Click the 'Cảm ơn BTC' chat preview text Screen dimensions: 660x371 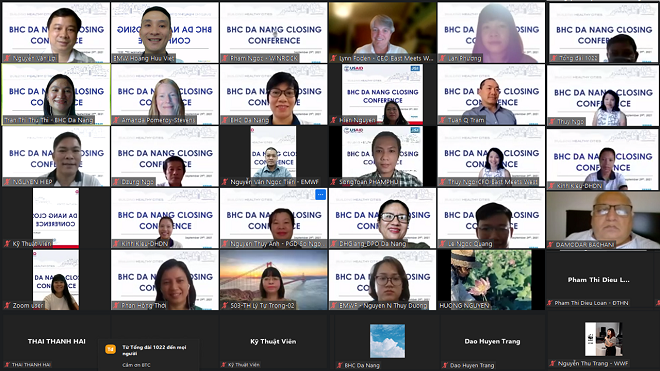pyautogui.click(x=136, y=365)
